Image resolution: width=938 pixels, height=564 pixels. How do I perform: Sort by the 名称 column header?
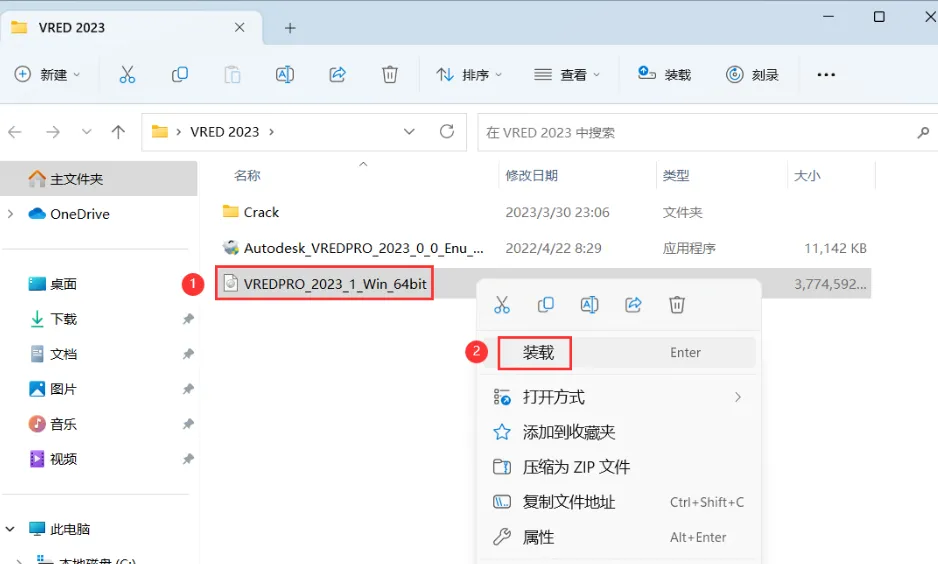tap(247, 175)
